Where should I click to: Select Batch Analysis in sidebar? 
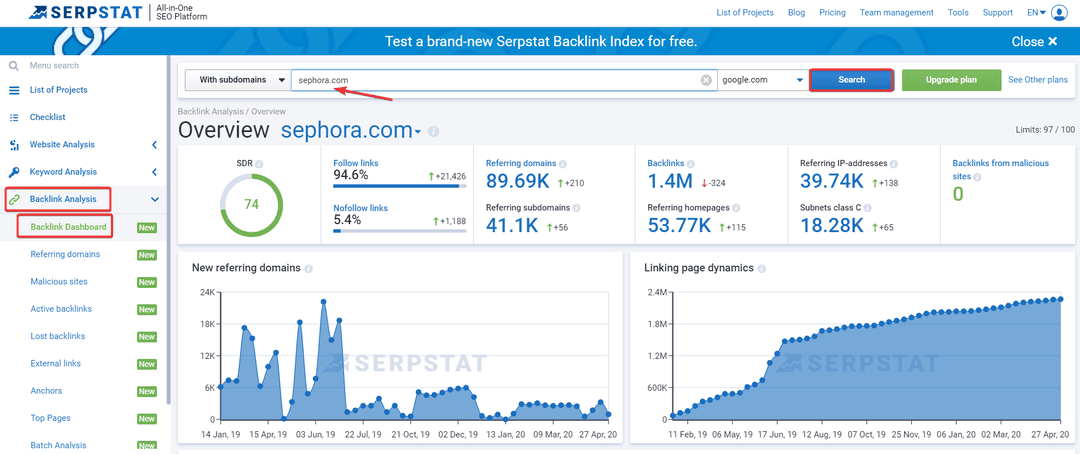(59, 446)
